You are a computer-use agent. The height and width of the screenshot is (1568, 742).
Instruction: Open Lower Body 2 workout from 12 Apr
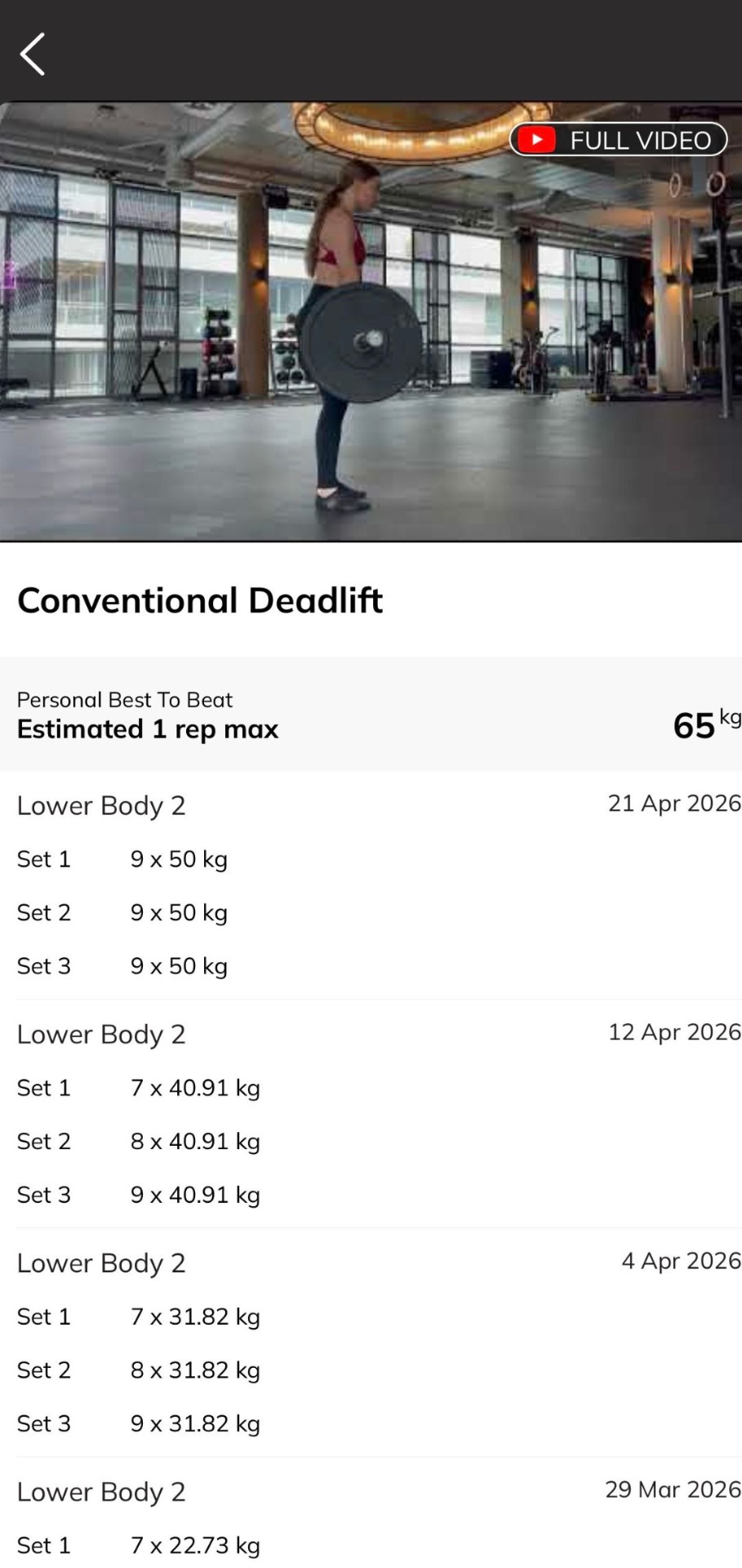click(x=101, y=1035)
